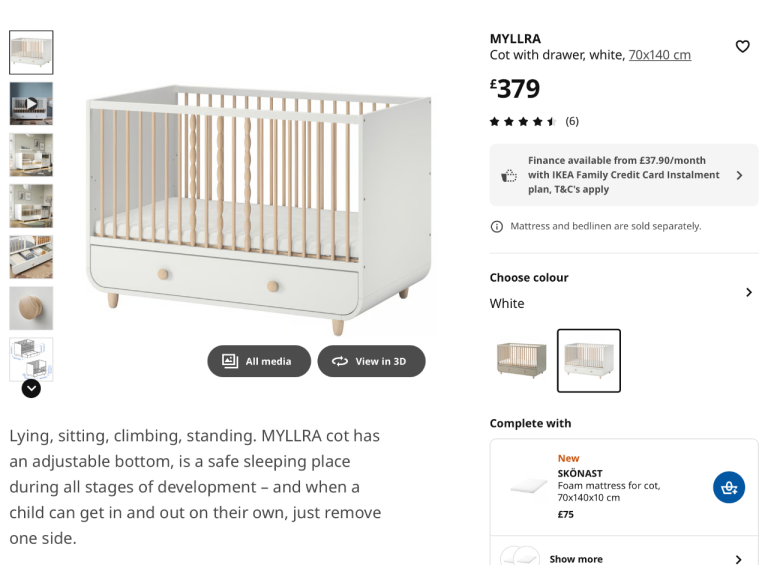768x565 pixels.
Task: Select the beige cot colour option
Action: click(x=521, y=360)
